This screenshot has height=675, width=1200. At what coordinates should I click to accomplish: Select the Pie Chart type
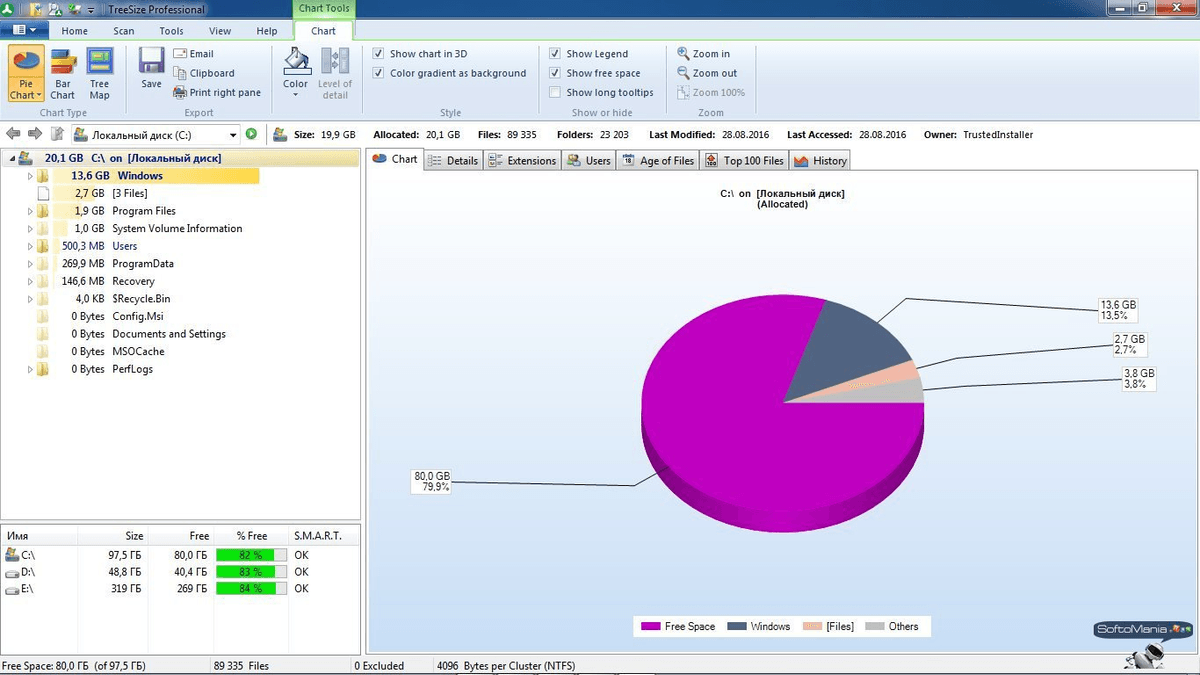(24, 70)
